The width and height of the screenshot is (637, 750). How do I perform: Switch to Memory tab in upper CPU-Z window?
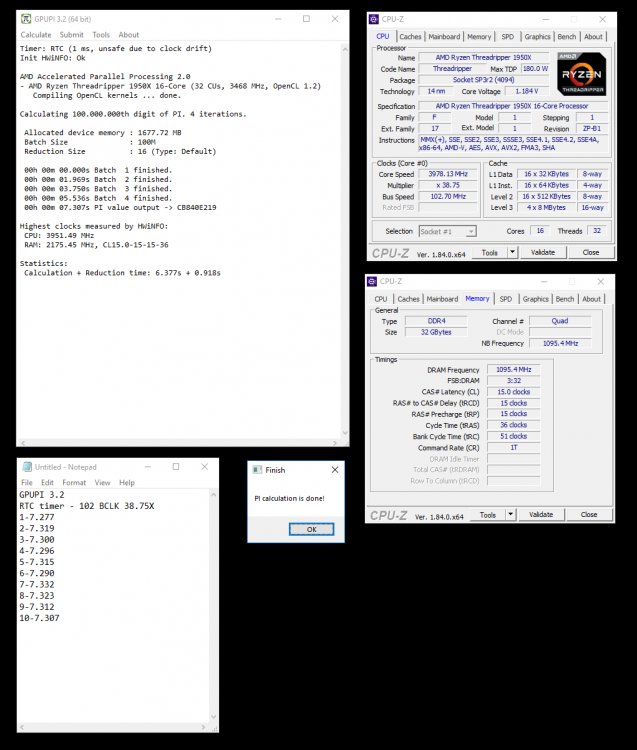(x=479, y=37)
